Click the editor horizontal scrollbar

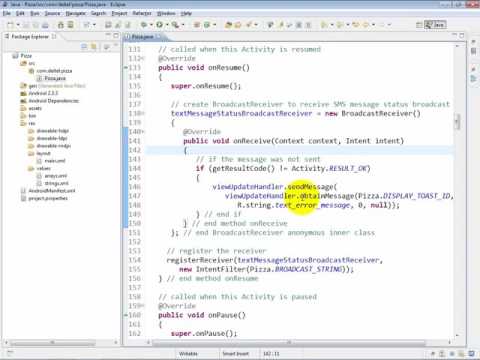(288, 342)
